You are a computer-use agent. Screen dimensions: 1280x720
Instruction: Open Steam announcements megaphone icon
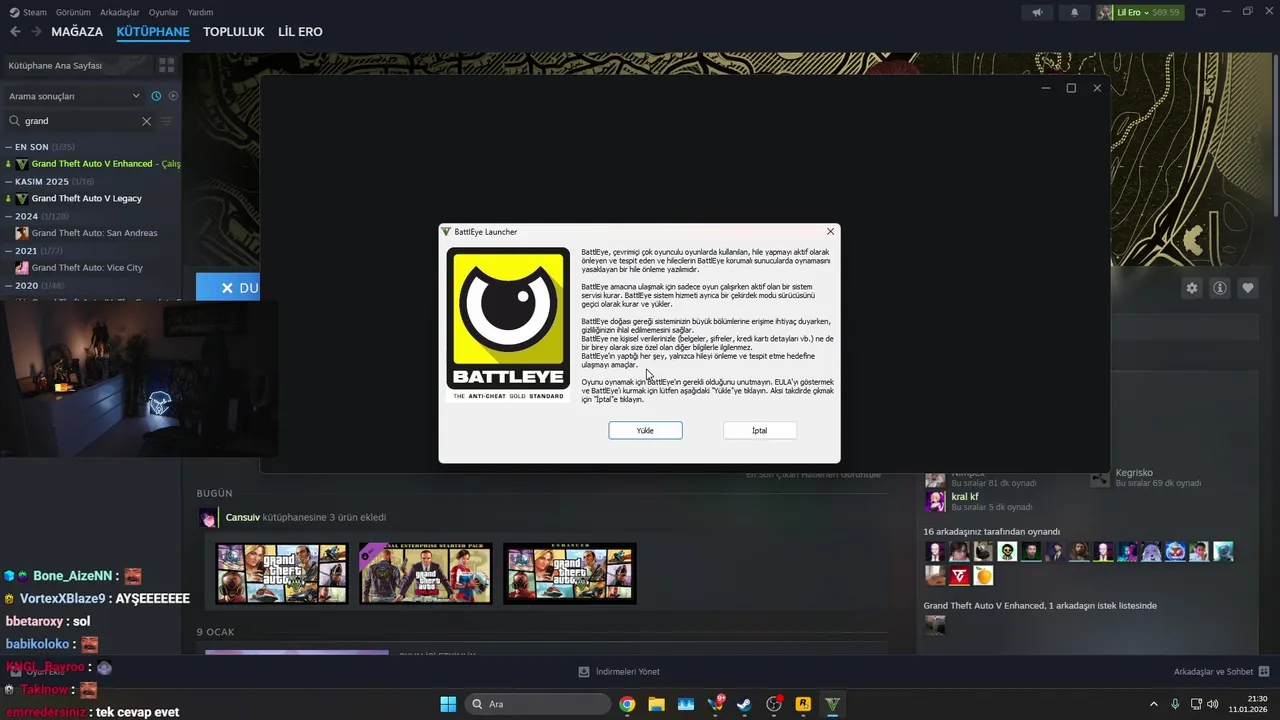pyautogui.click(x=1037, y=12)
